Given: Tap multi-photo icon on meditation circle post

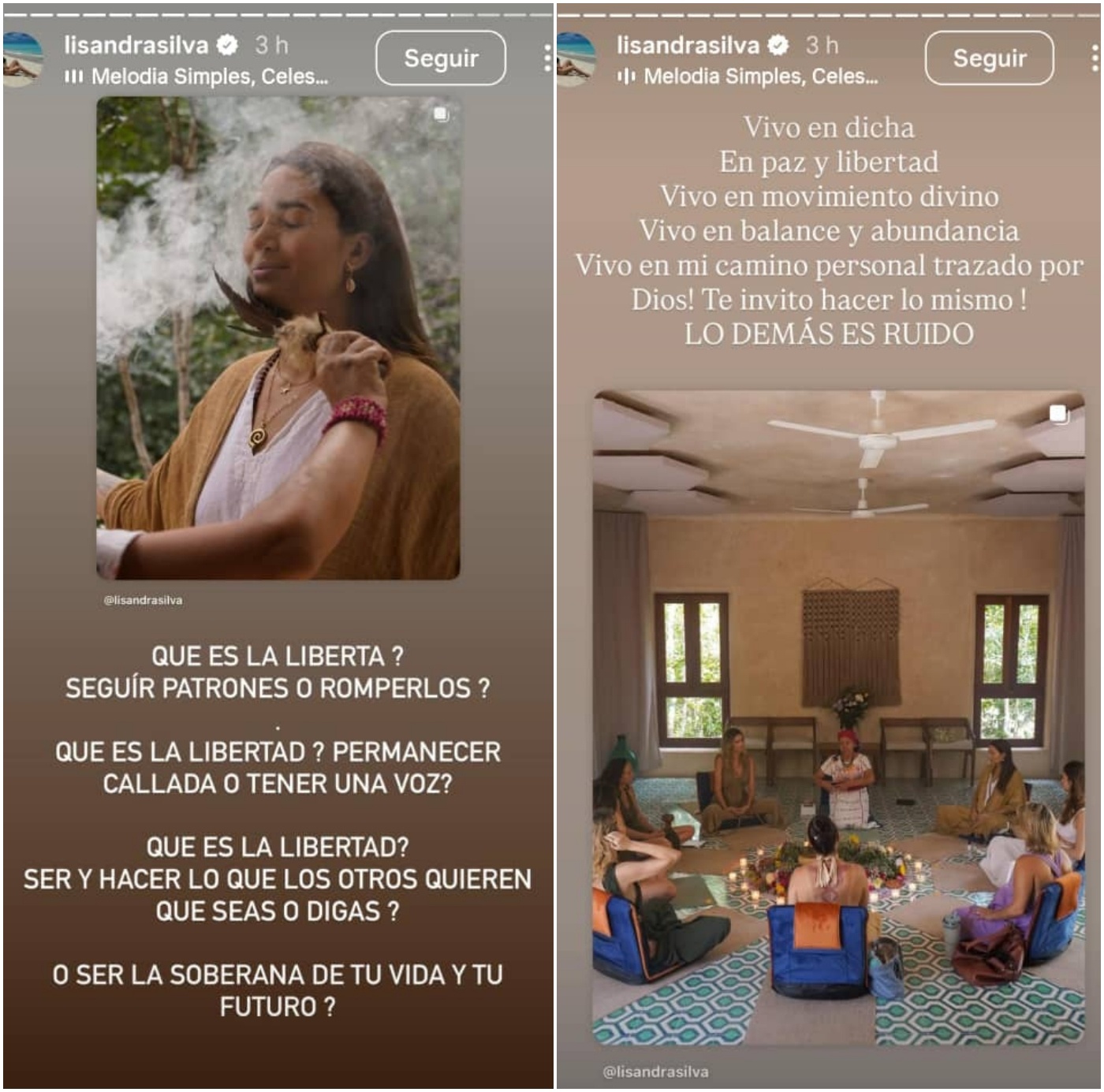Looking at the screenshot, I should (x=1058, y=413).
